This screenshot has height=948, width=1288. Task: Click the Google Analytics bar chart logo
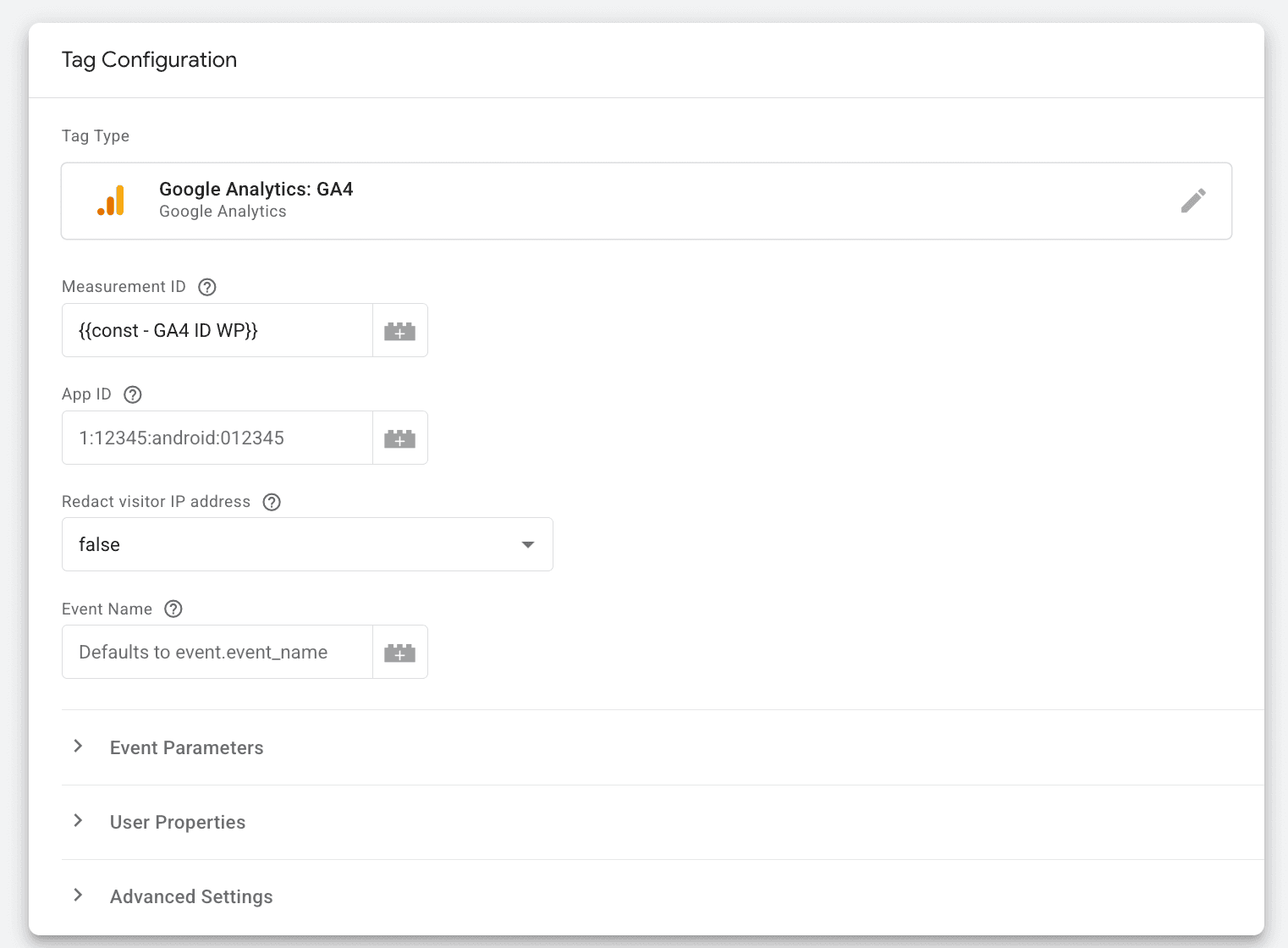[x=111, y=201]
